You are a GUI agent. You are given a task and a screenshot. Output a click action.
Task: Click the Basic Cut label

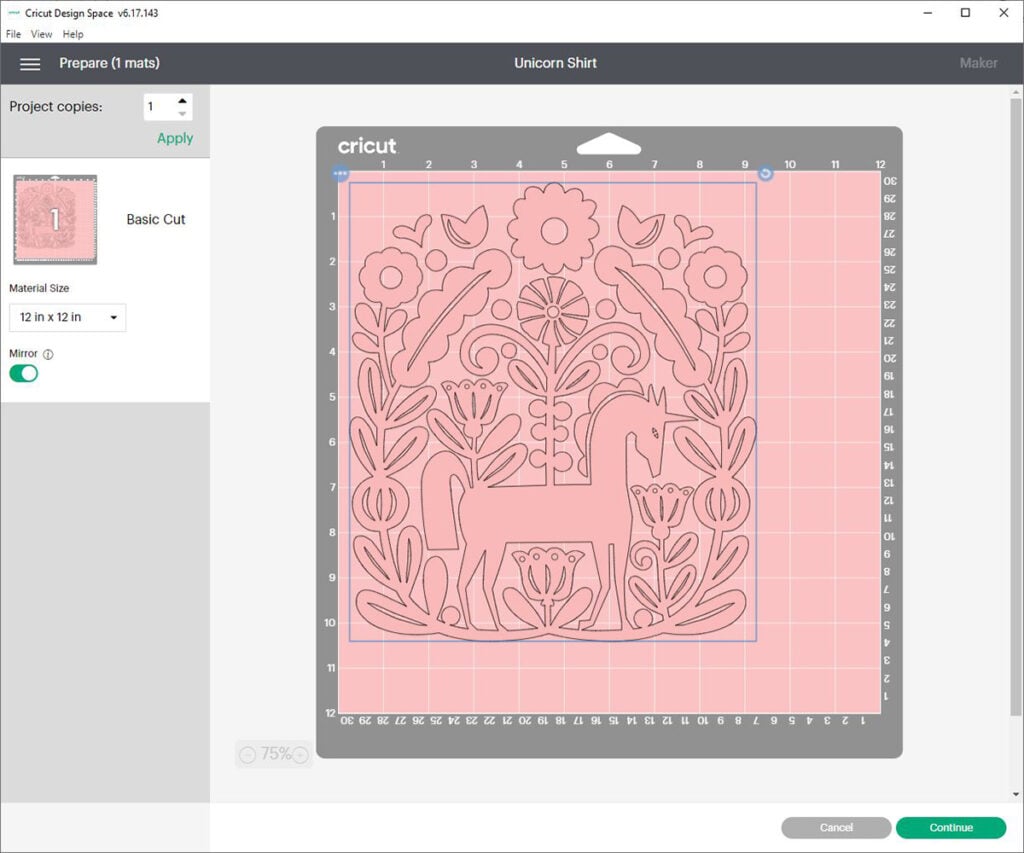click(x=155, y=219)
